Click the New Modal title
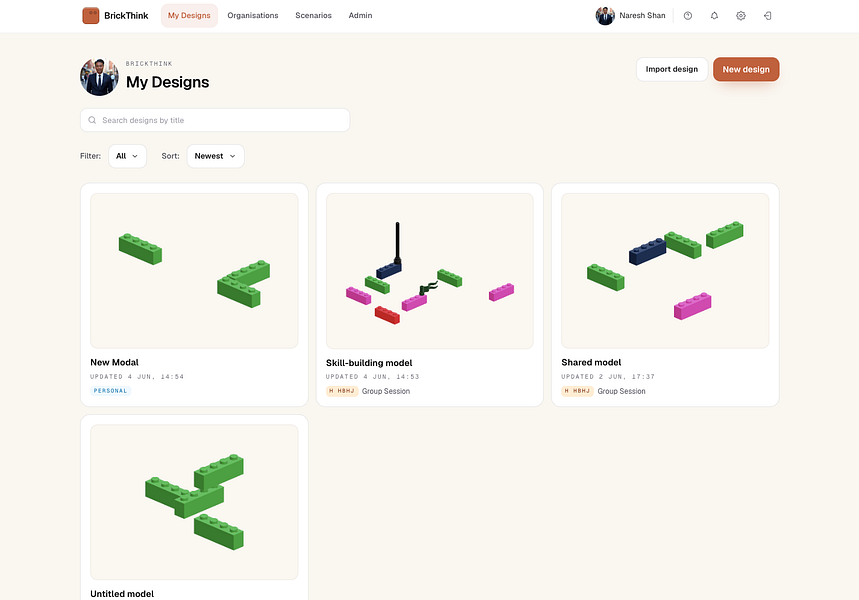This screenshot has height=600, width=859. (114, 362)
